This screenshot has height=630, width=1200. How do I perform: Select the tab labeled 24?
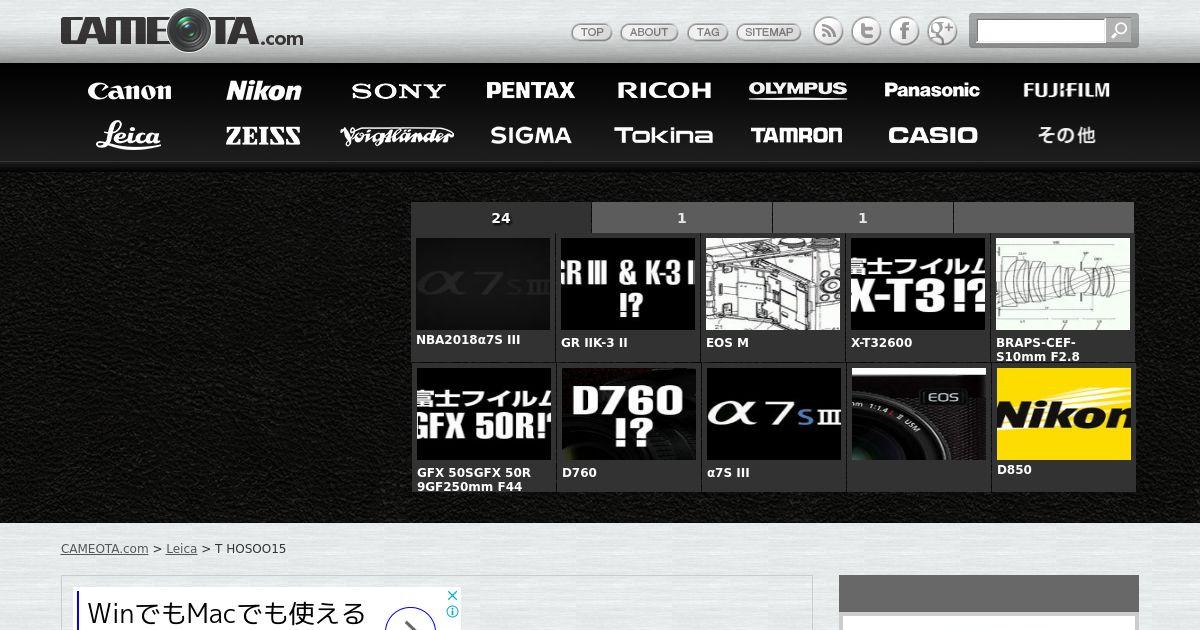click(x=501, y=218)
